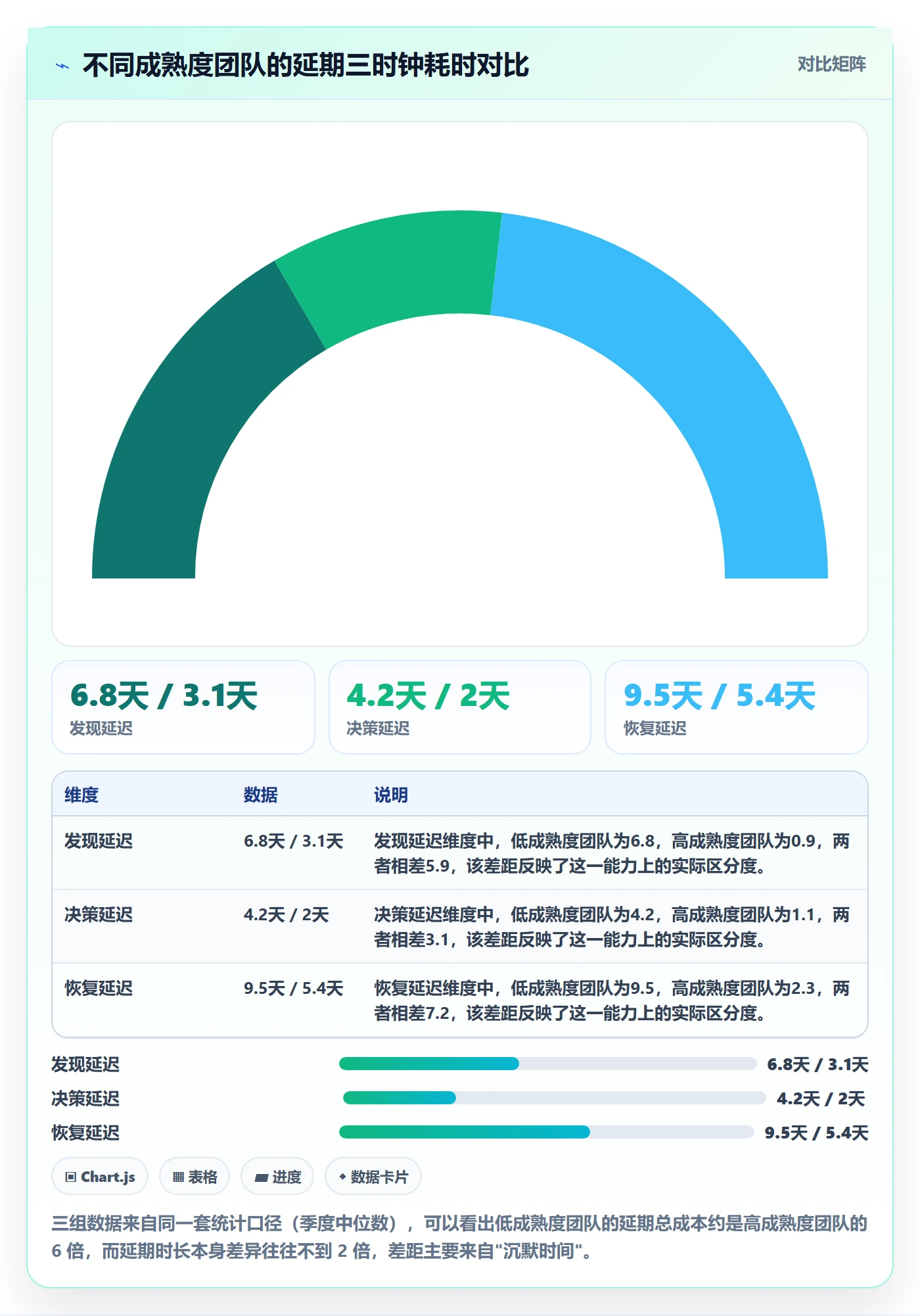Screen dimensions: 920x1316
Task: Click the 数据 column header
Action: (261, 795)
